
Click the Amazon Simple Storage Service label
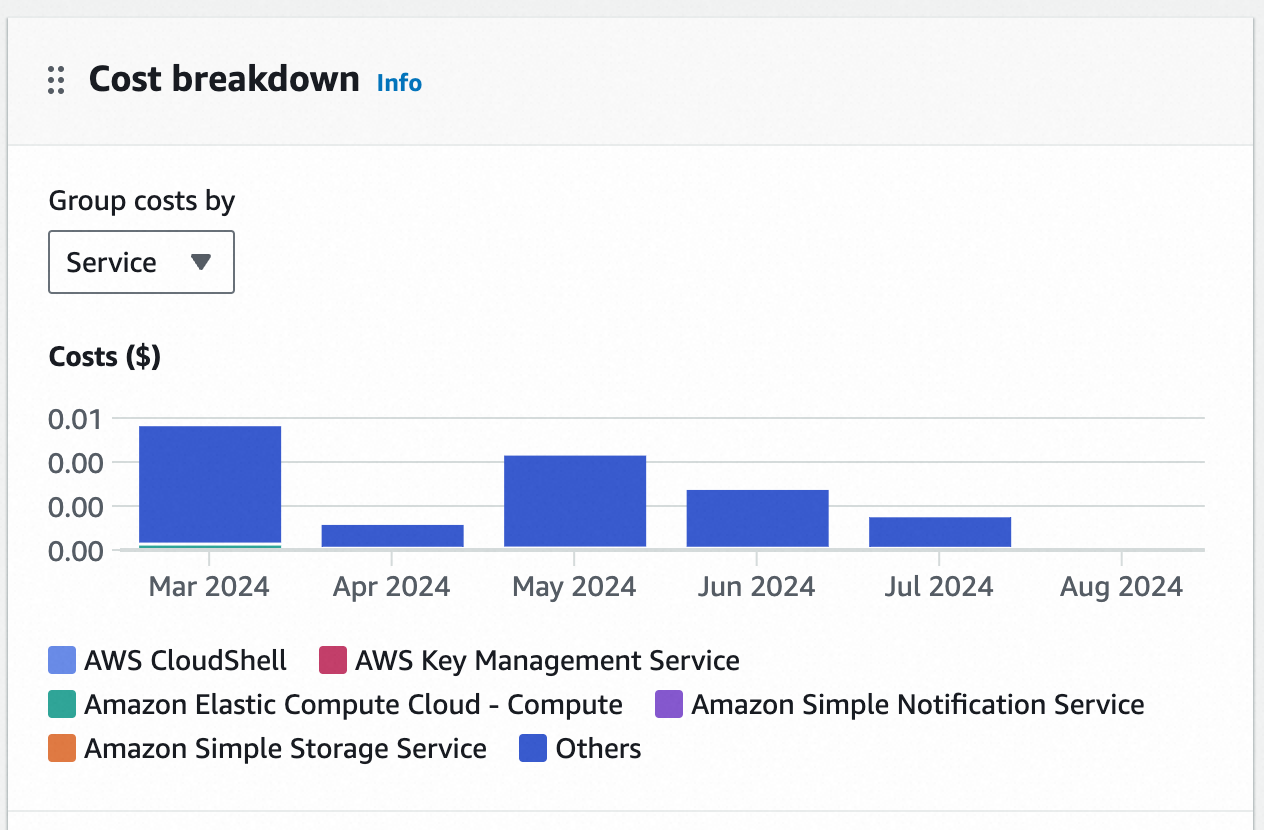(285, 749)
